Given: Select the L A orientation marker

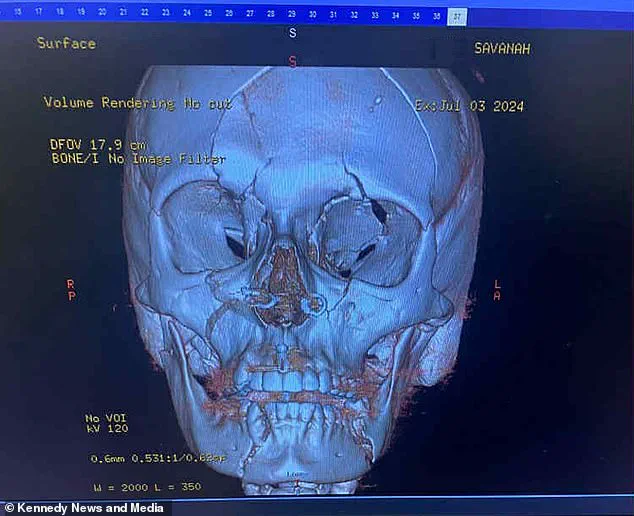Looking at the screenshot, I should point(496,289).
